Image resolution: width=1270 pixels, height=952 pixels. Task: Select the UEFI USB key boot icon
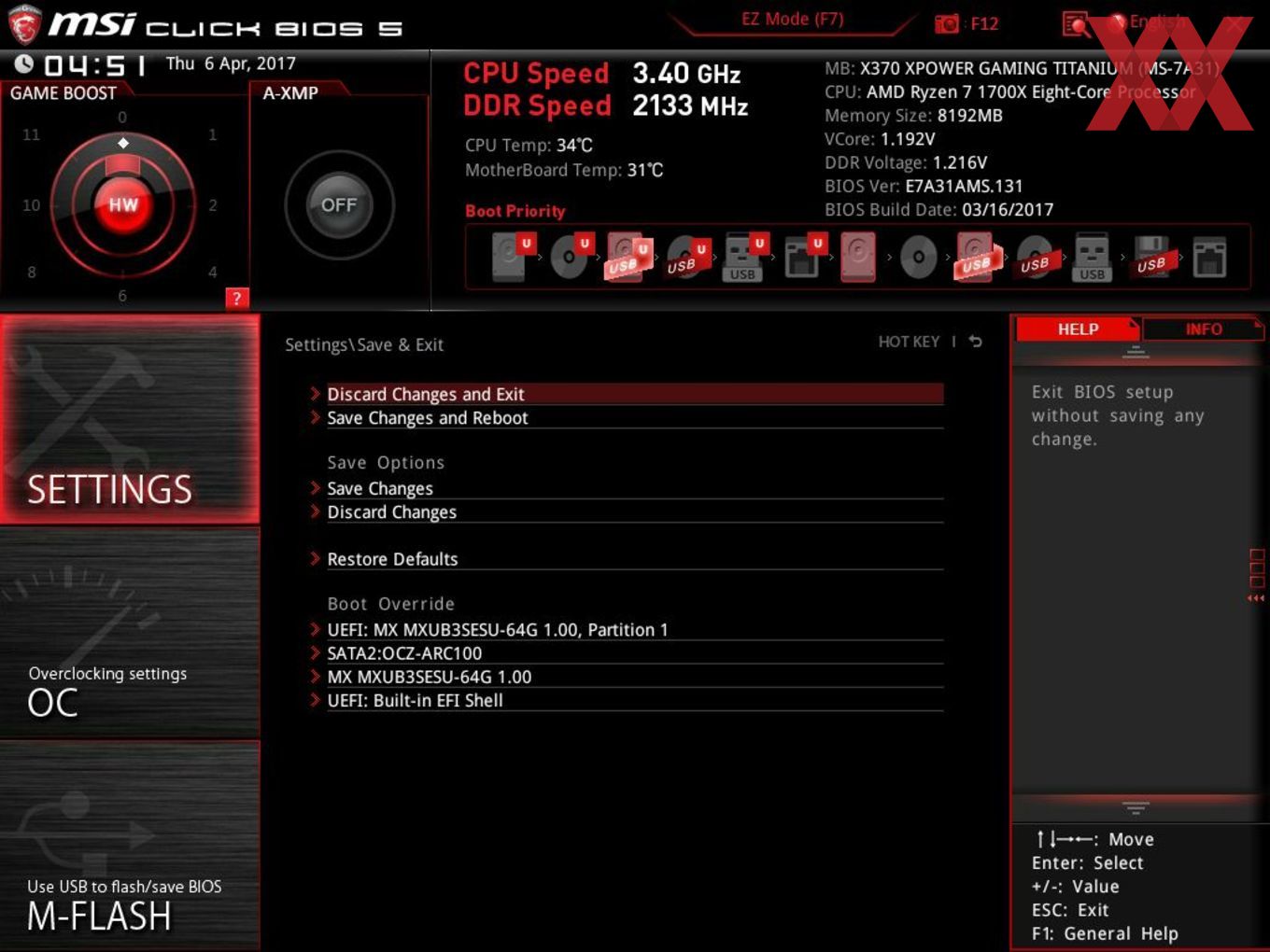tap(744, 257)
